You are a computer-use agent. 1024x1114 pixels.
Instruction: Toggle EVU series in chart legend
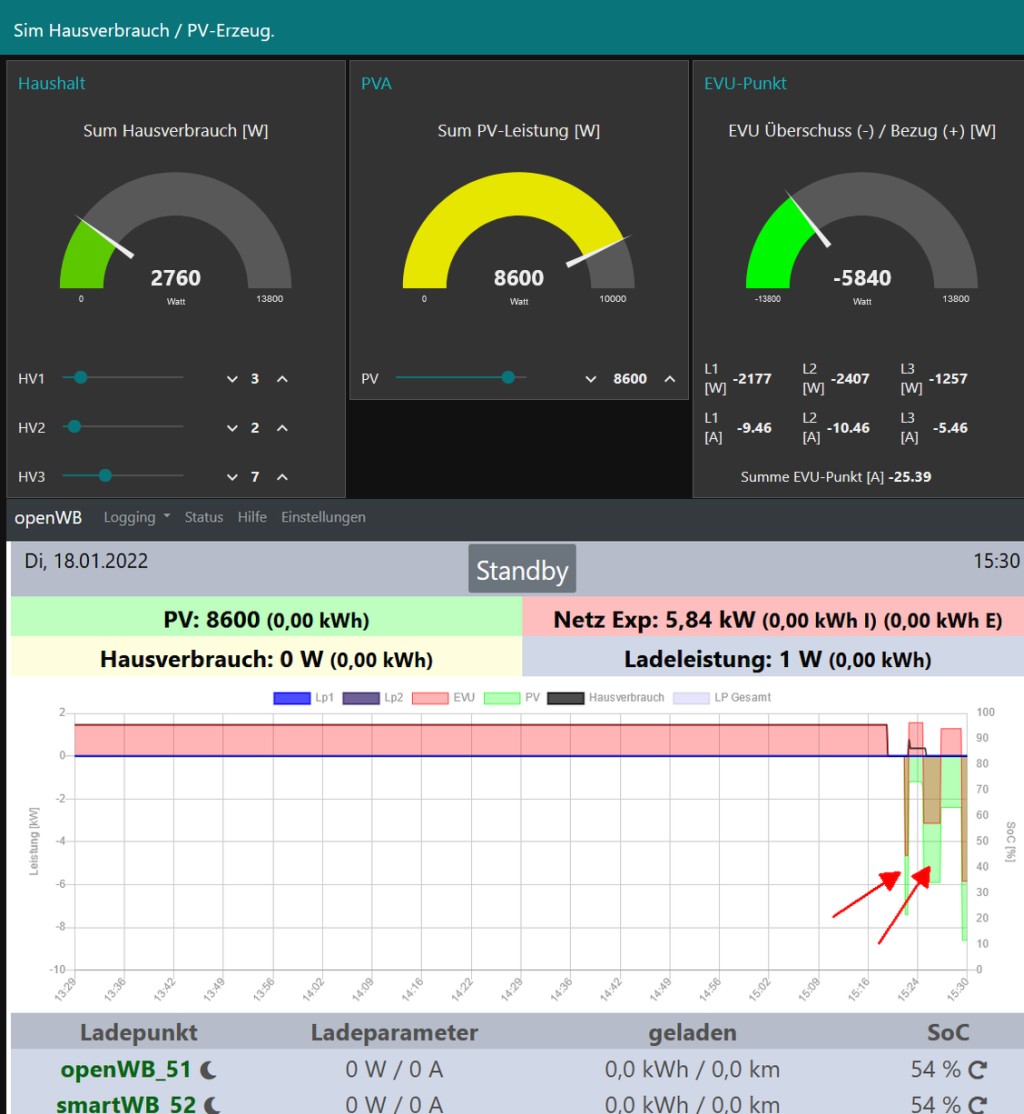click(443, 697)
